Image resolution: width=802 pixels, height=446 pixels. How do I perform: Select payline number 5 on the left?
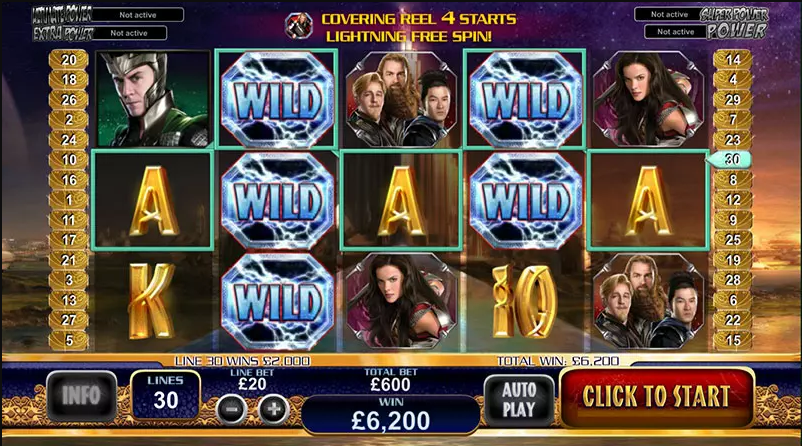point(69,340)
